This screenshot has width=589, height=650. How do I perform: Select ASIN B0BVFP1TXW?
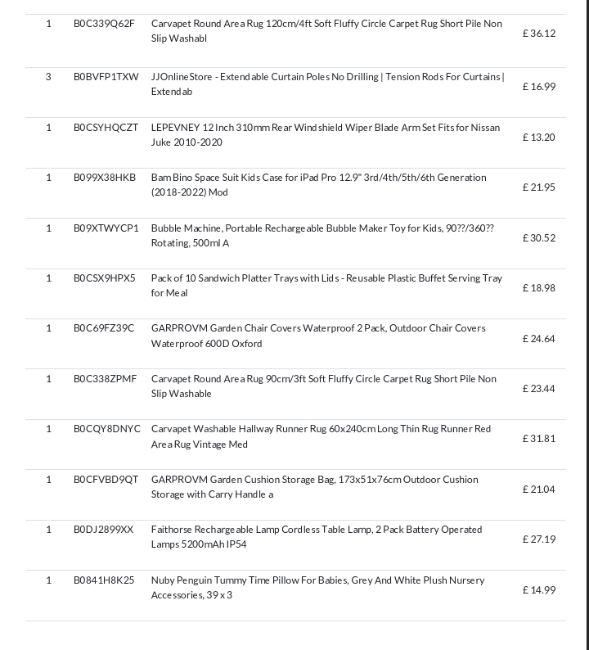(x=106, y=77)
